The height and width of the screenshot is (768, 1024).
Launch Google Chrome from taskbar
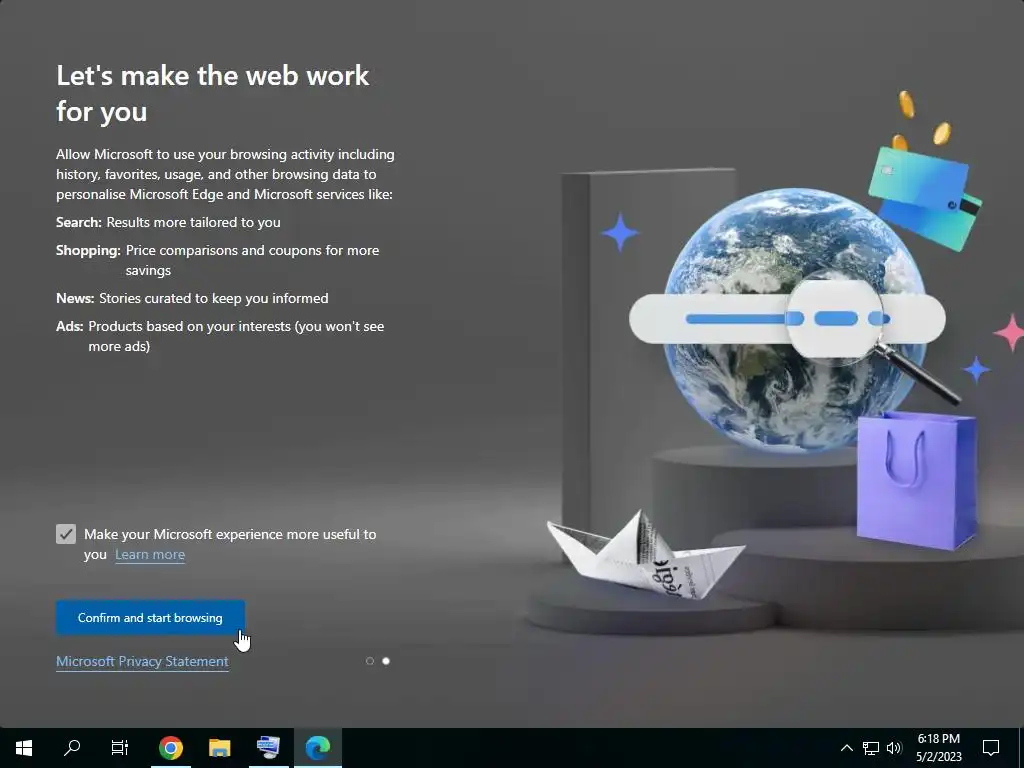(170, 748)
